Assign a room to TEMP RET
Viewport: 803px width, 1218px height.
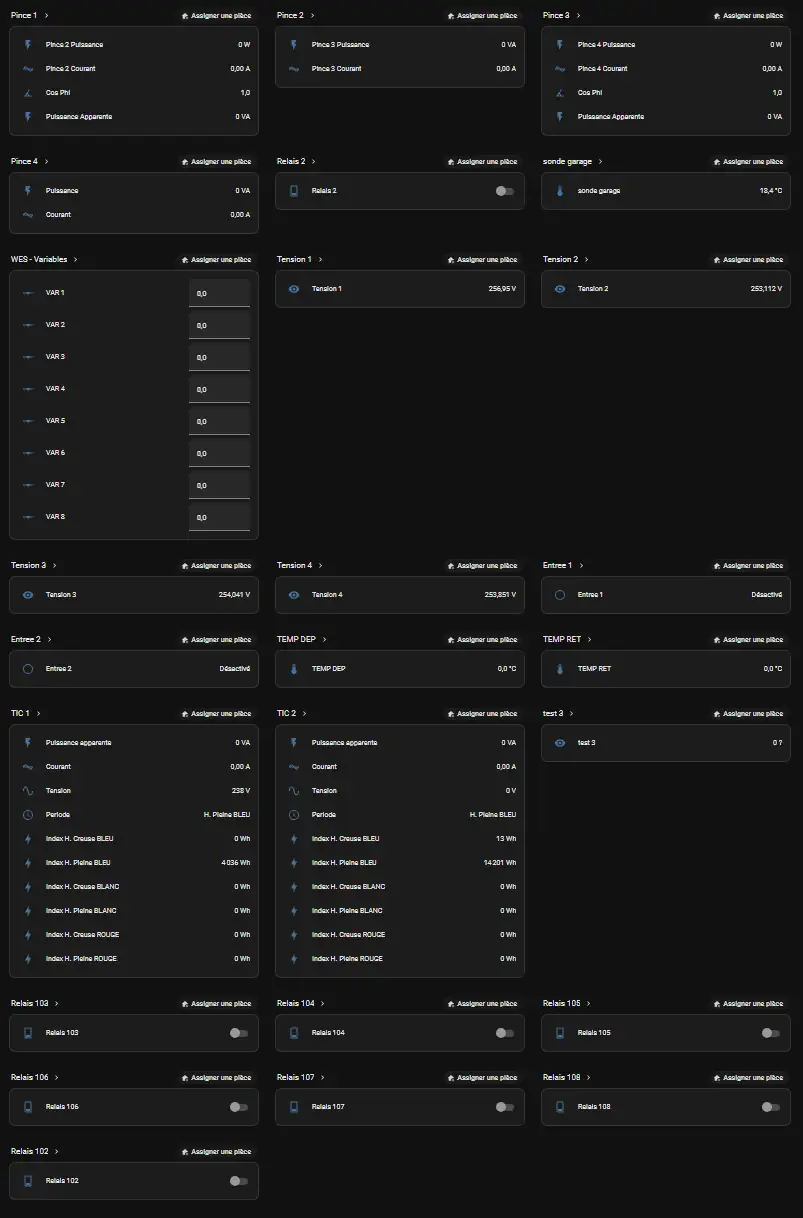tap(748, 640)
